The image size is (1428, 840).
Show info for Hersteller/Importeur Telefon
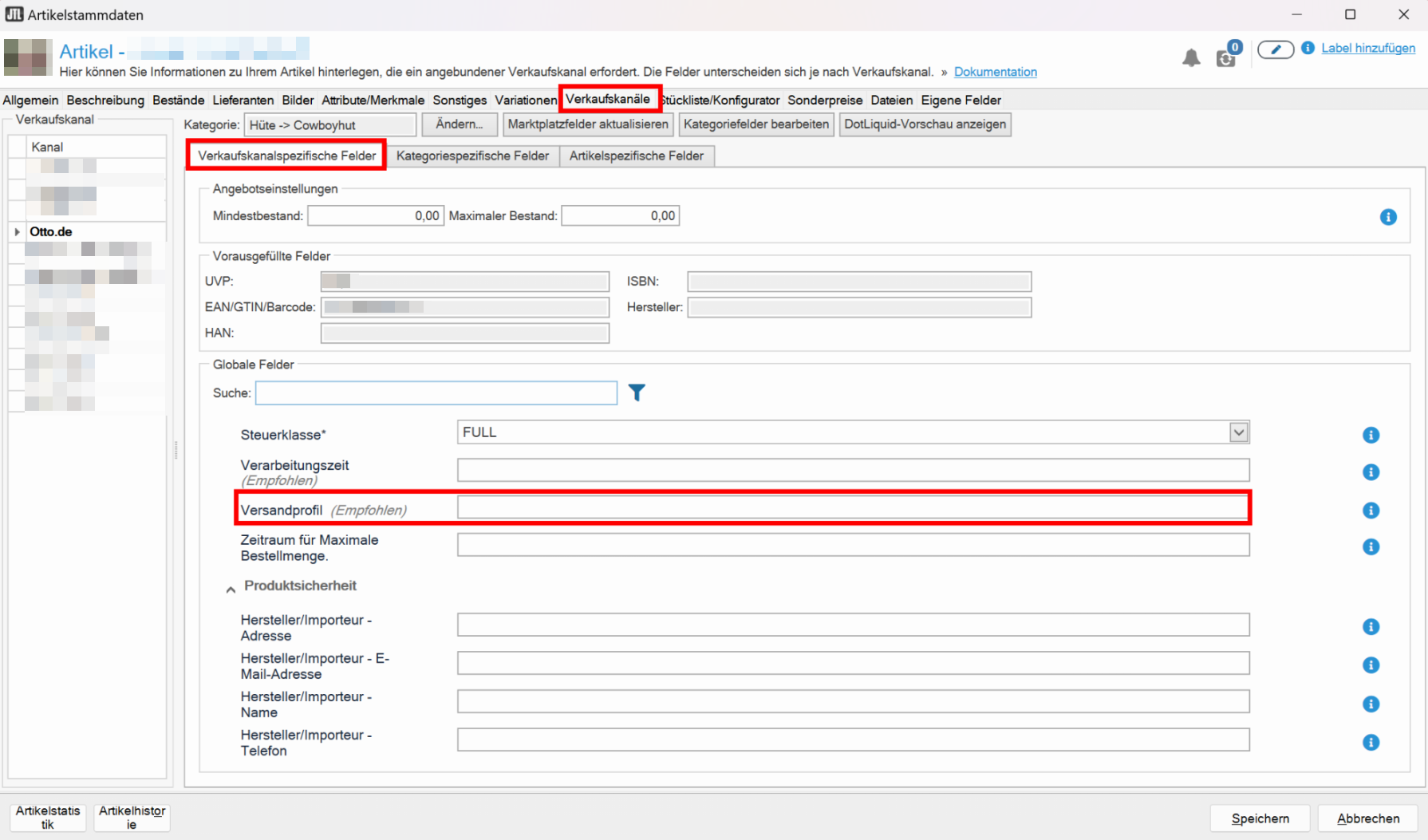click(1371, 743)
